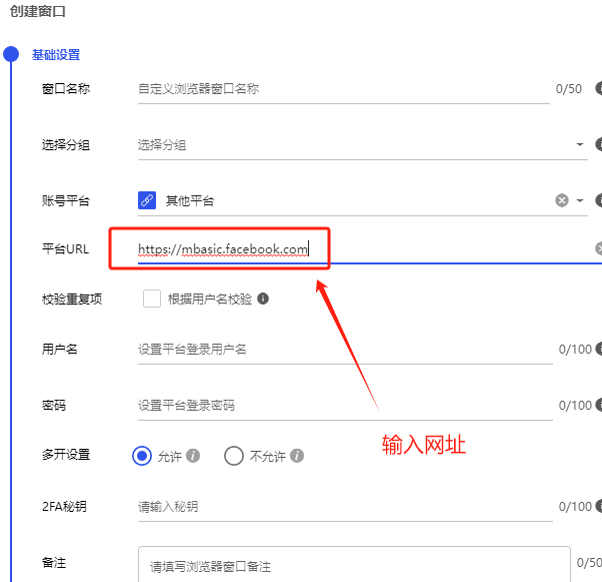Click the info icon at 密码 row end
602x582 pixels.
click(x=599, y=405)
